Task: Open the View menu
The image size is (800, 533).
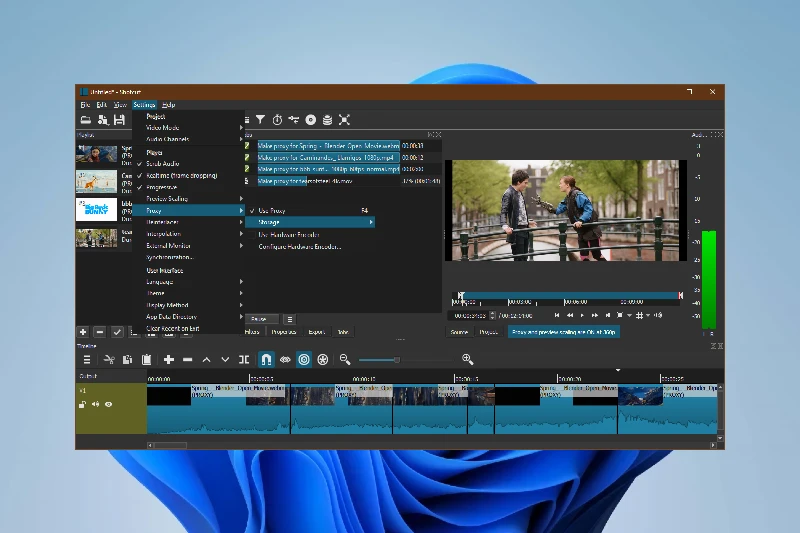Action: [120, 105]
